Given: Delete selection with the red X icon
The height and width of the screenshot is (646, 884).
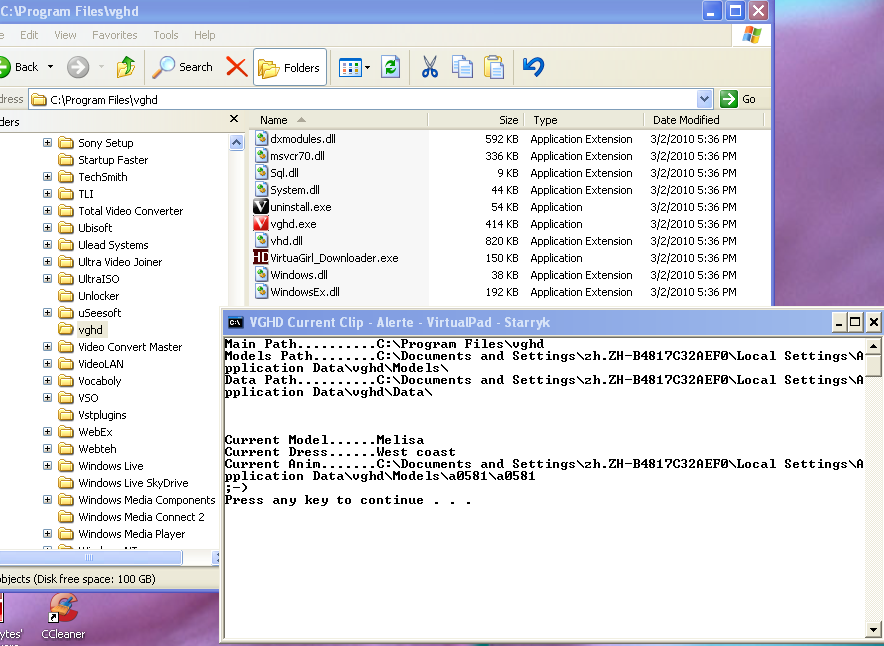Looking at the screenshot, I should [x=236, y=67].
